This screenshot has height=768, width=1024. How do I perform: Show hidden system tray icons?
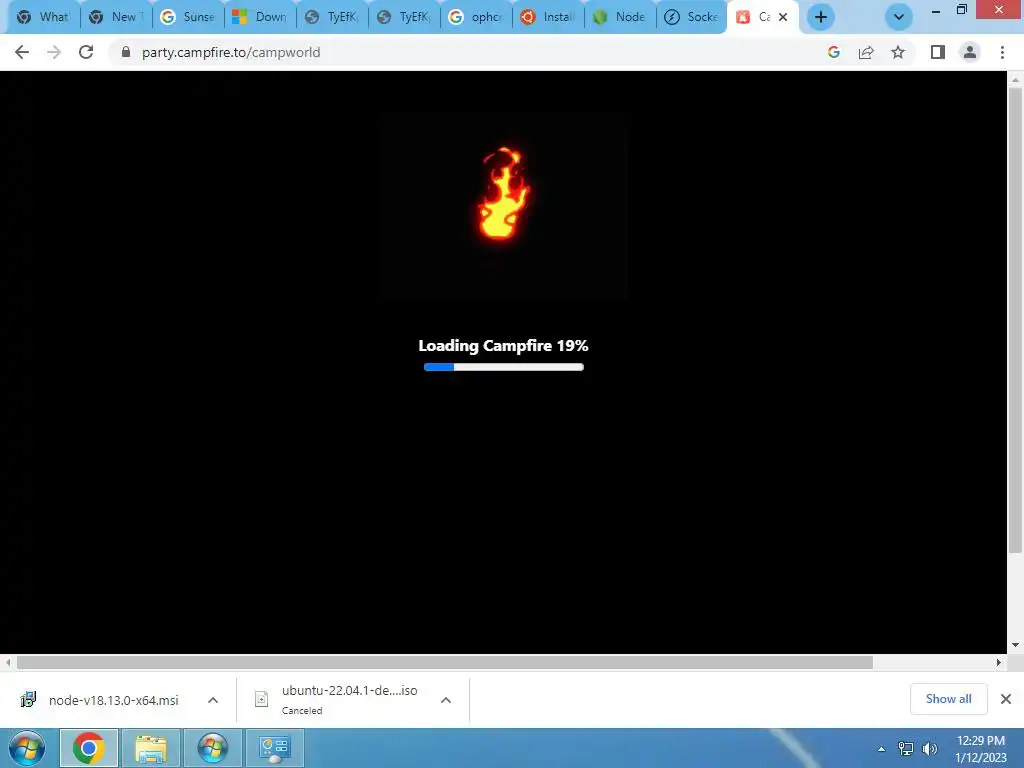pyautogui.click(x=882, y=749)
